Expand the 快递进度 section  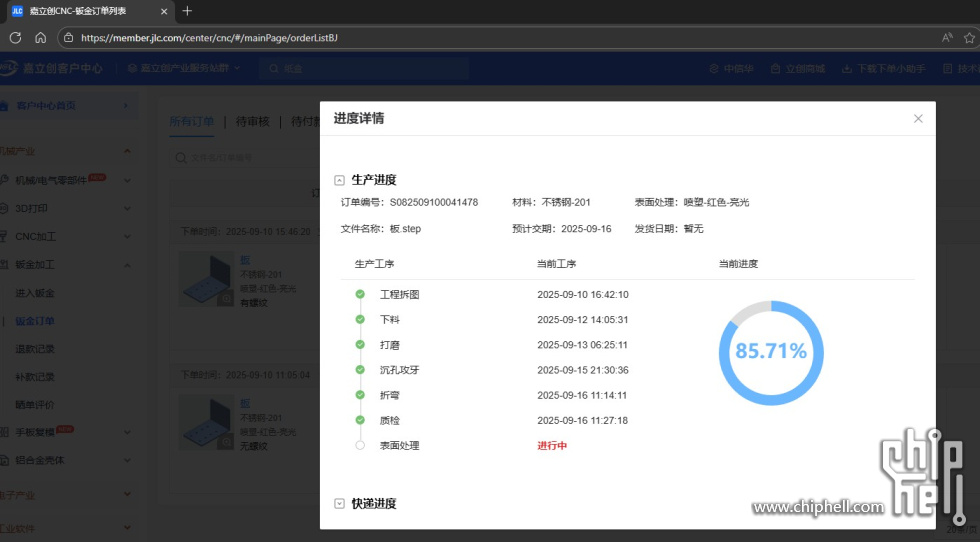coord(339,504)
